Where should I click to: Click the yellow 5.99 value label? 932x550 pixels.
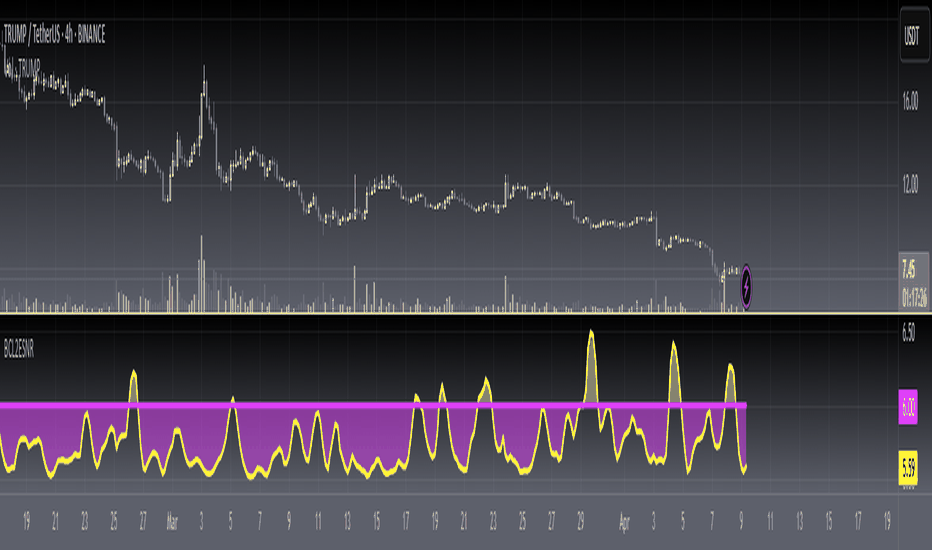[x=908, y=468]
